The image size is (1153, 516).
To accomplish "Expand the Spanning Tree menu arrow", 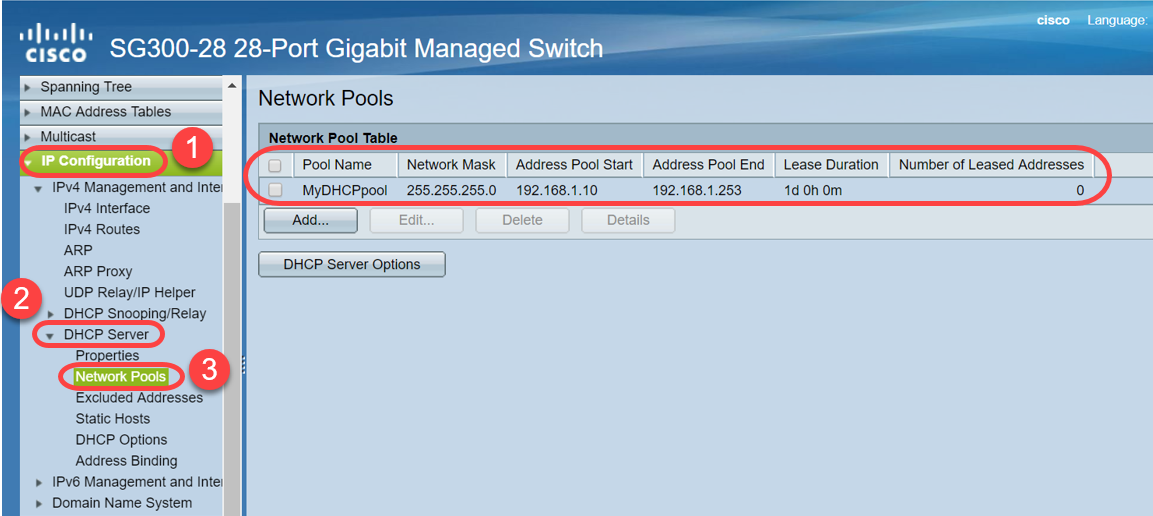I will point(28,87).
